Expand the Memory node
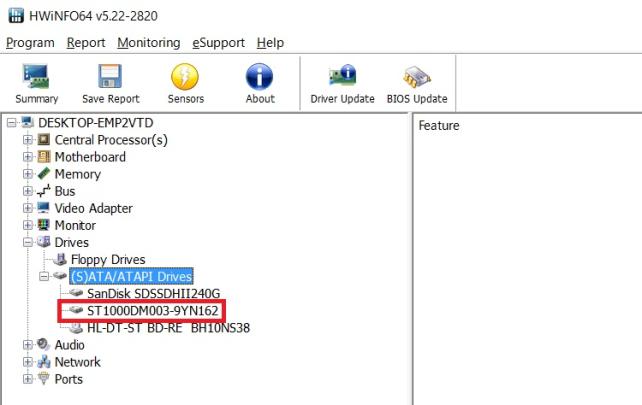 [x=28, y=174]
